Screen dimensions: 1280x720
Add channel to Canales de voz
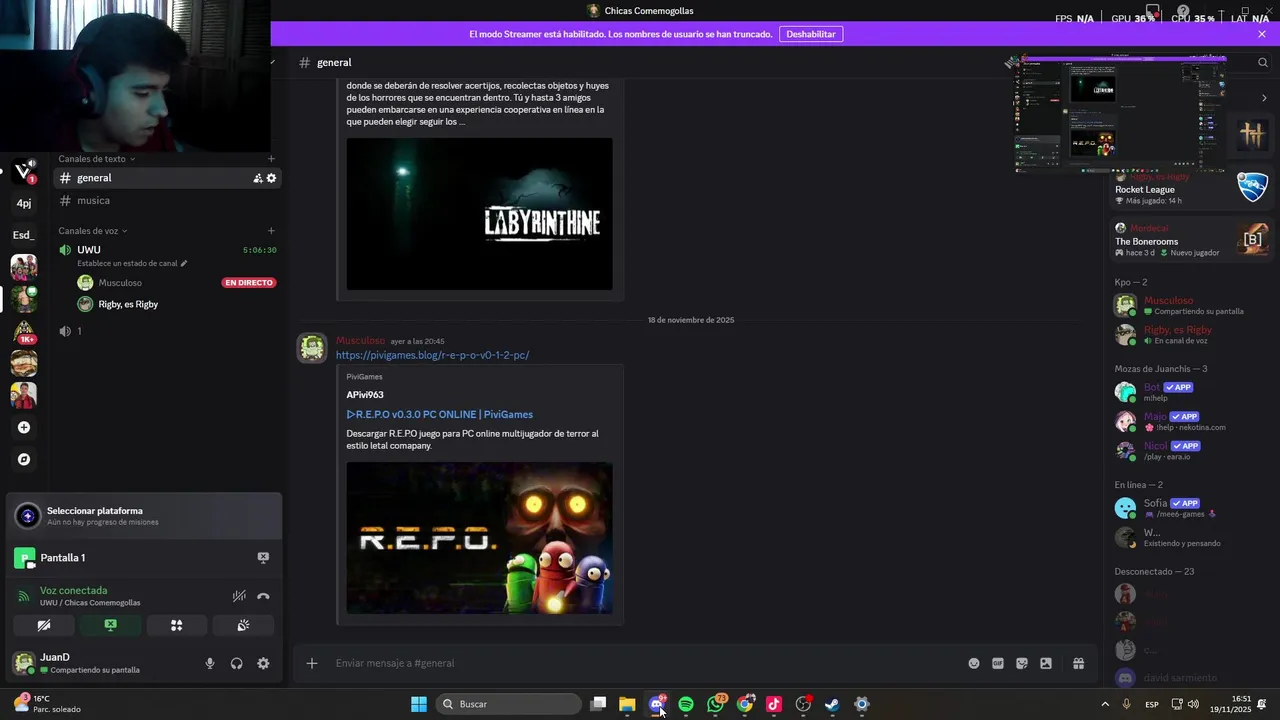point(271,231)
